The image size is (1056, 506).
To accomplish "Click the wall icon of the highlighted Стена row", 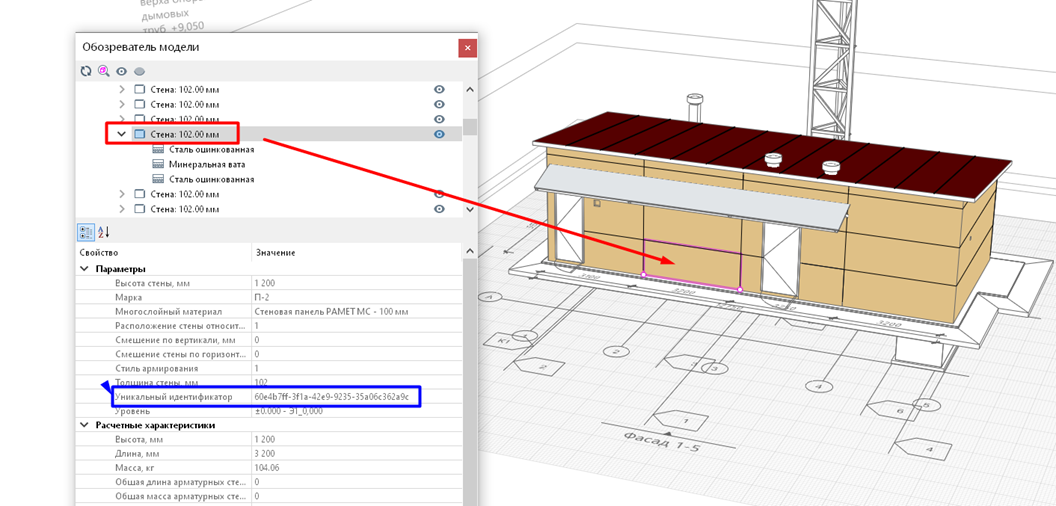I will click(x=139, y=134).
